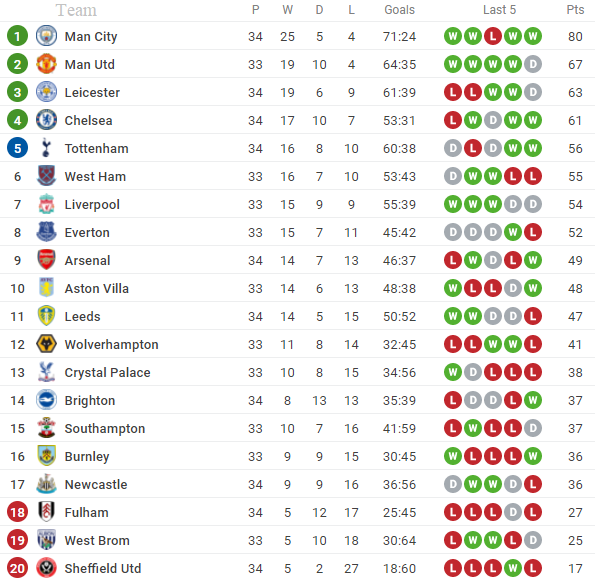Sort by the Goals column header
This screenshot has width=596, height=586.
(x=399, y=10)
